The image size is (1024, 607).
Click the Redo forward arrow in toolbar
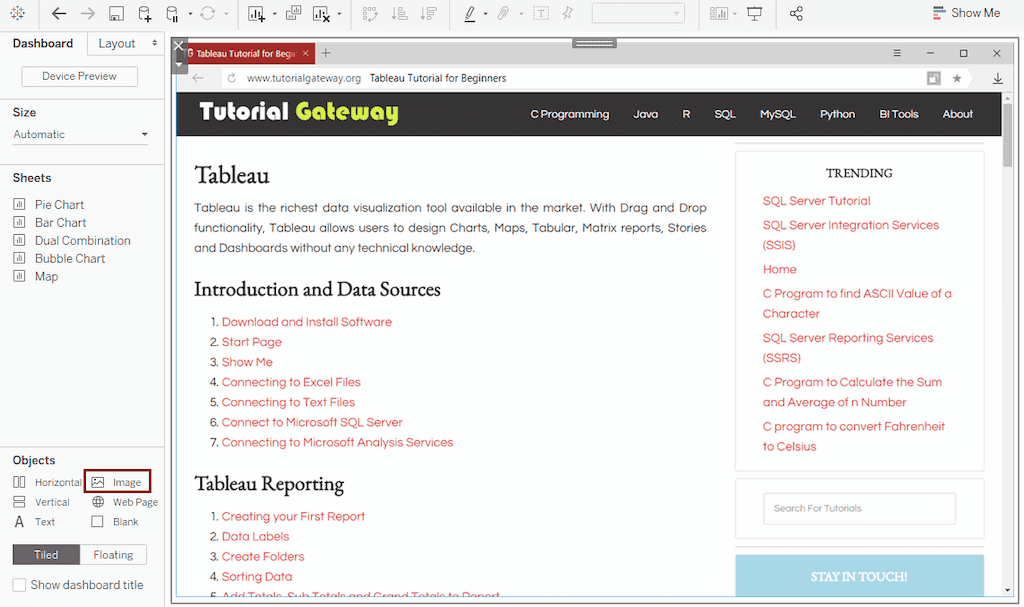click(88, 14)
